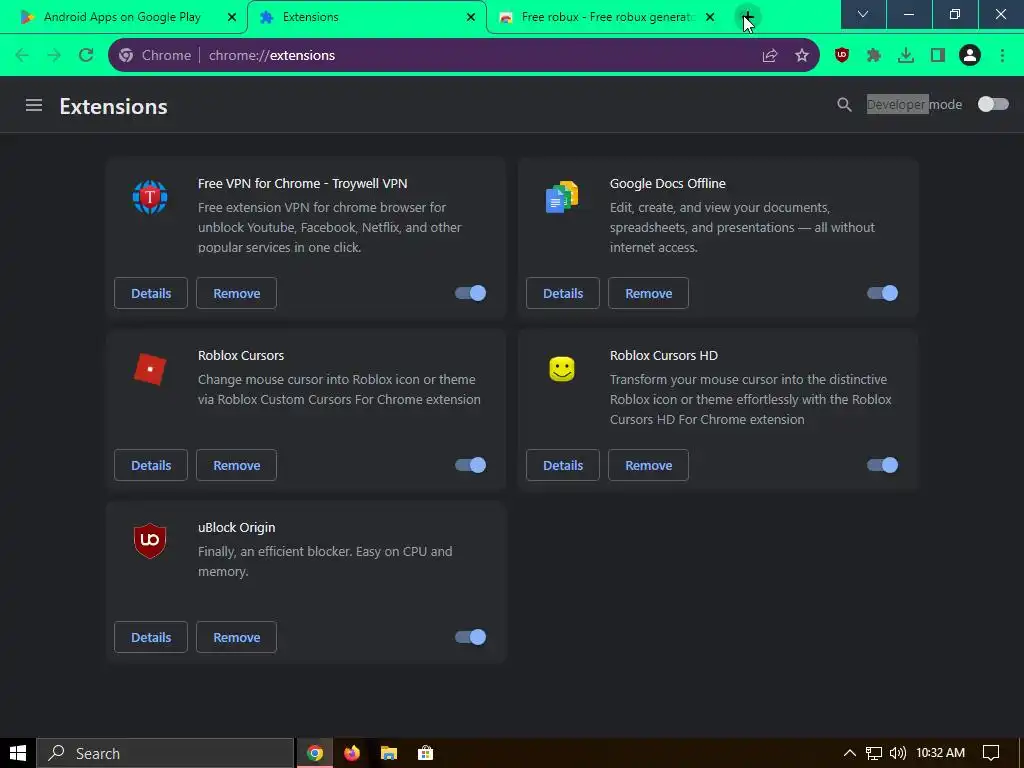Viewport: 1024px width, 768px height.
Task: Click the uBlock Origin shield card icon
Action: point(150,541)
